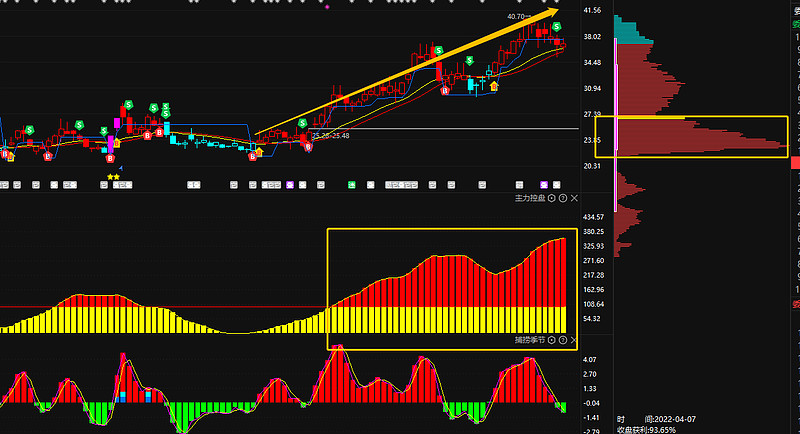Click the green S sell signal near 40.70 peak
The image size is (800, 434).
click(x=556, y=25)
